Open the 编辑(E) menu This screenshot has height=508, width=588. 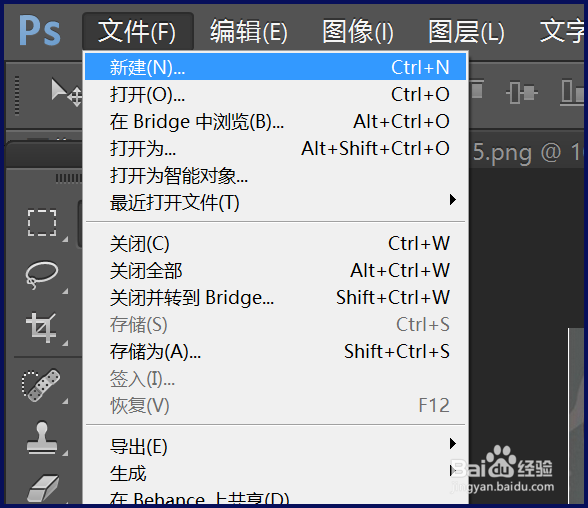(x=249, y=31)
